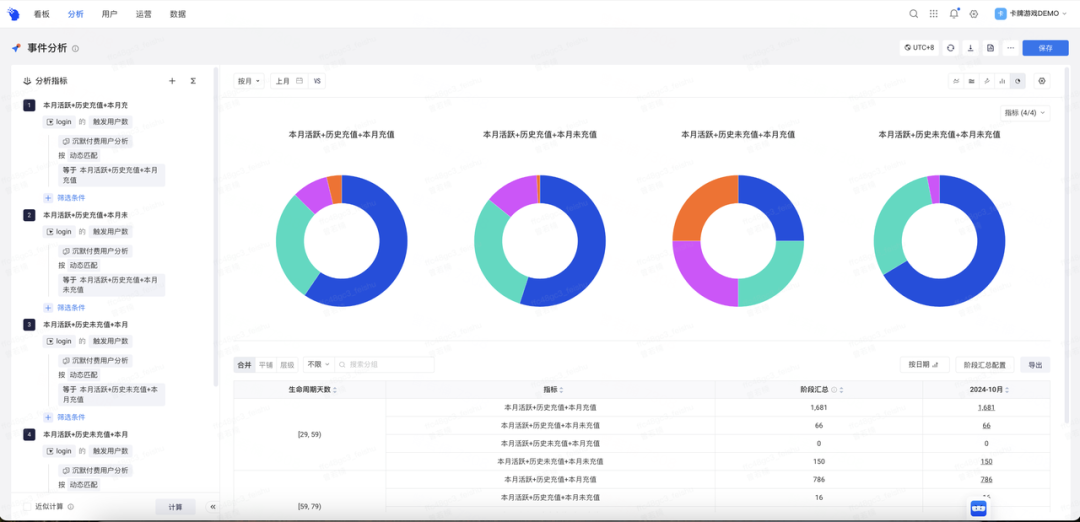Open the 不限 dropdown
This screenshot has height=522, width=1080.
(318, 364)
